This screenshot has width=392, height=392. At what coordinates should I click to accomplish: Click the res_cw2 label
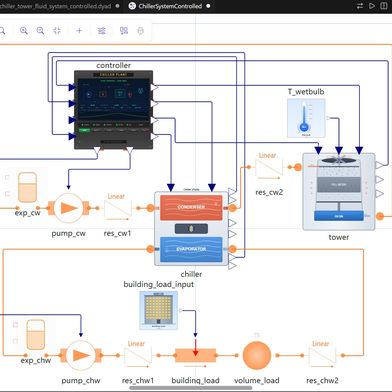pyautogui.click(x=269, y=192)
